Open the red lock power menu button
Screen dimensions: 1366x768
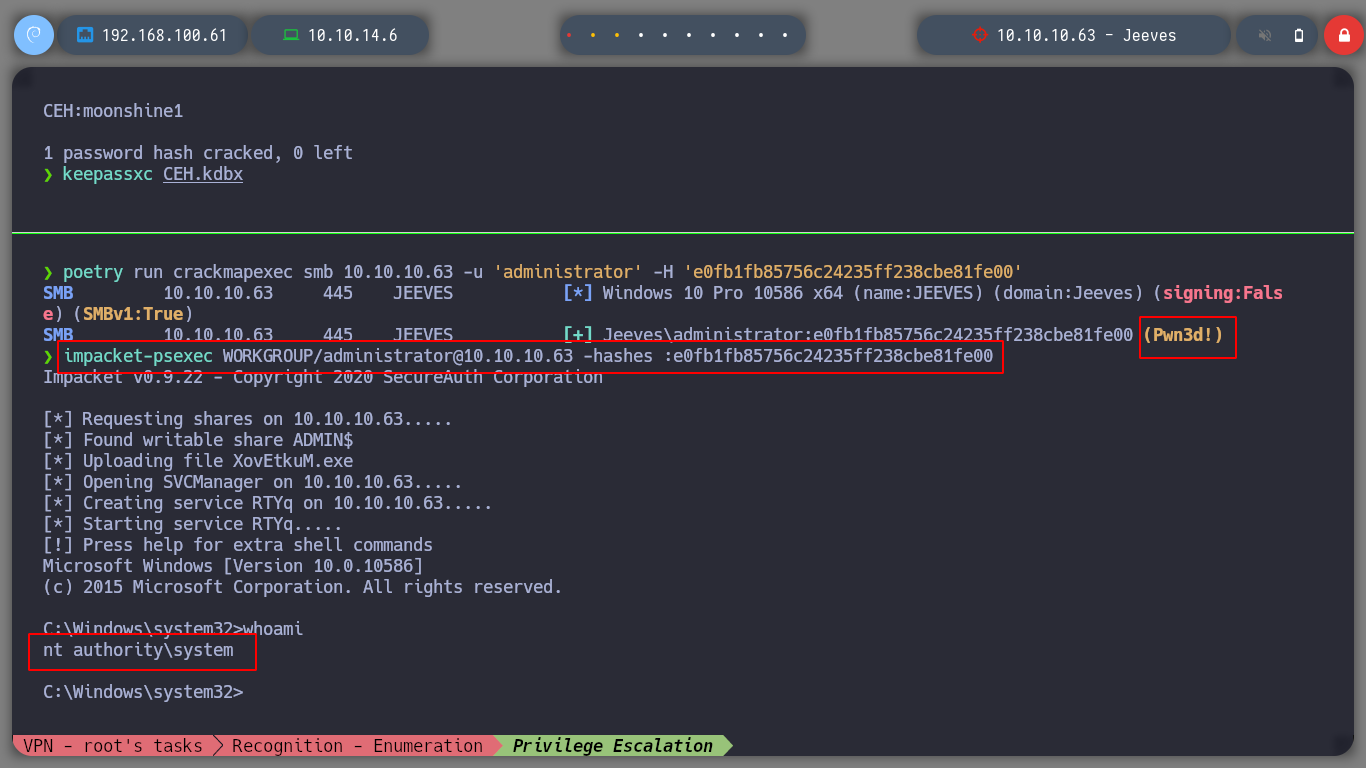click(1343, 35)
